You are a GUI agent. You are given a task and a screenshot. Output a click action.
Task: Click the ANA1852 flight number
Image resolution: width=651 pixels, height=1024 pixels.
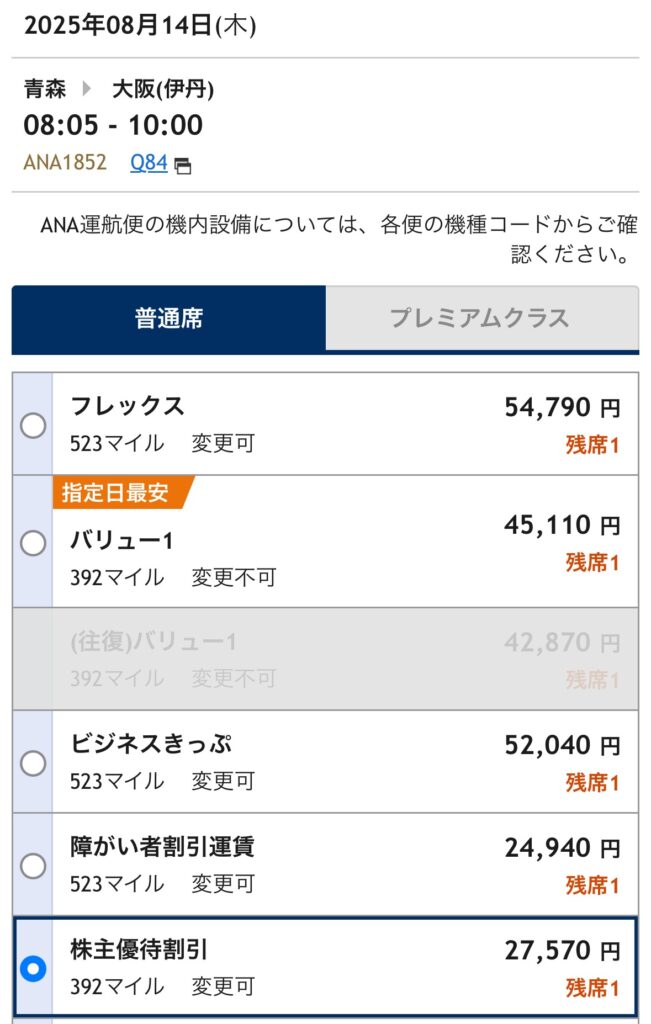65,162
